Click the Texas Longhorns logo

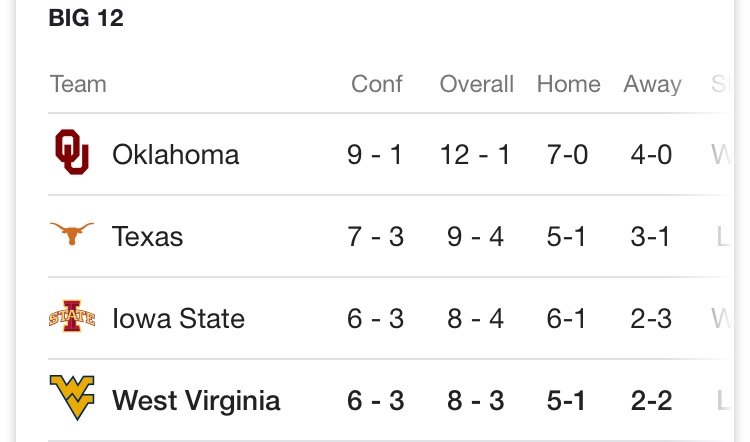click(x=72, y=234)
